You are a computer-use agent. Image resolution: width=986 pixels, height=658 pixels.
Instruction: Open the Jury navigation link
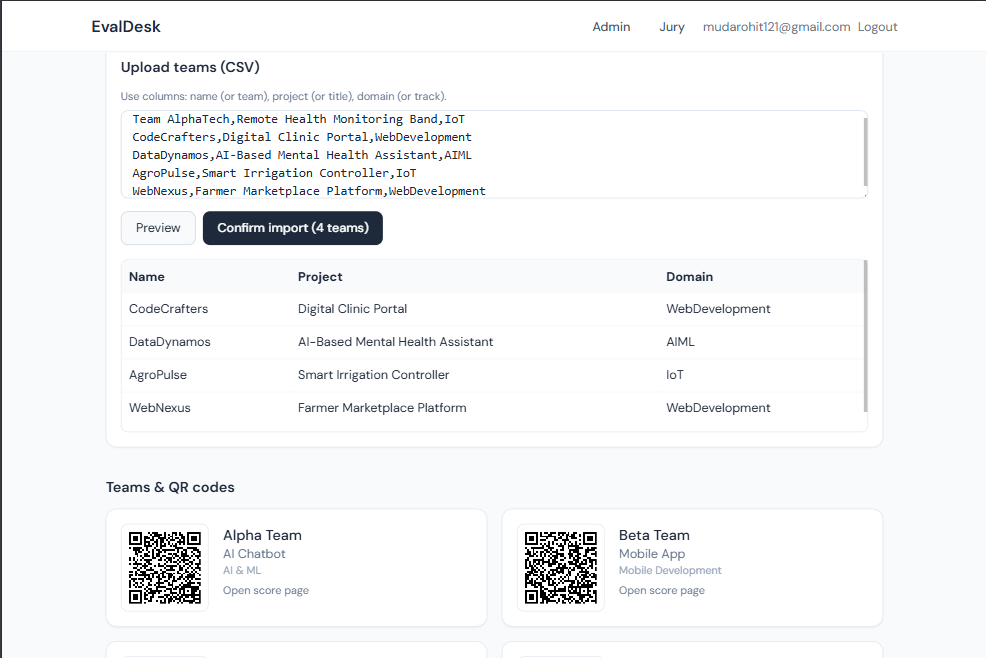pyautogui.click(x=672, y=27)
